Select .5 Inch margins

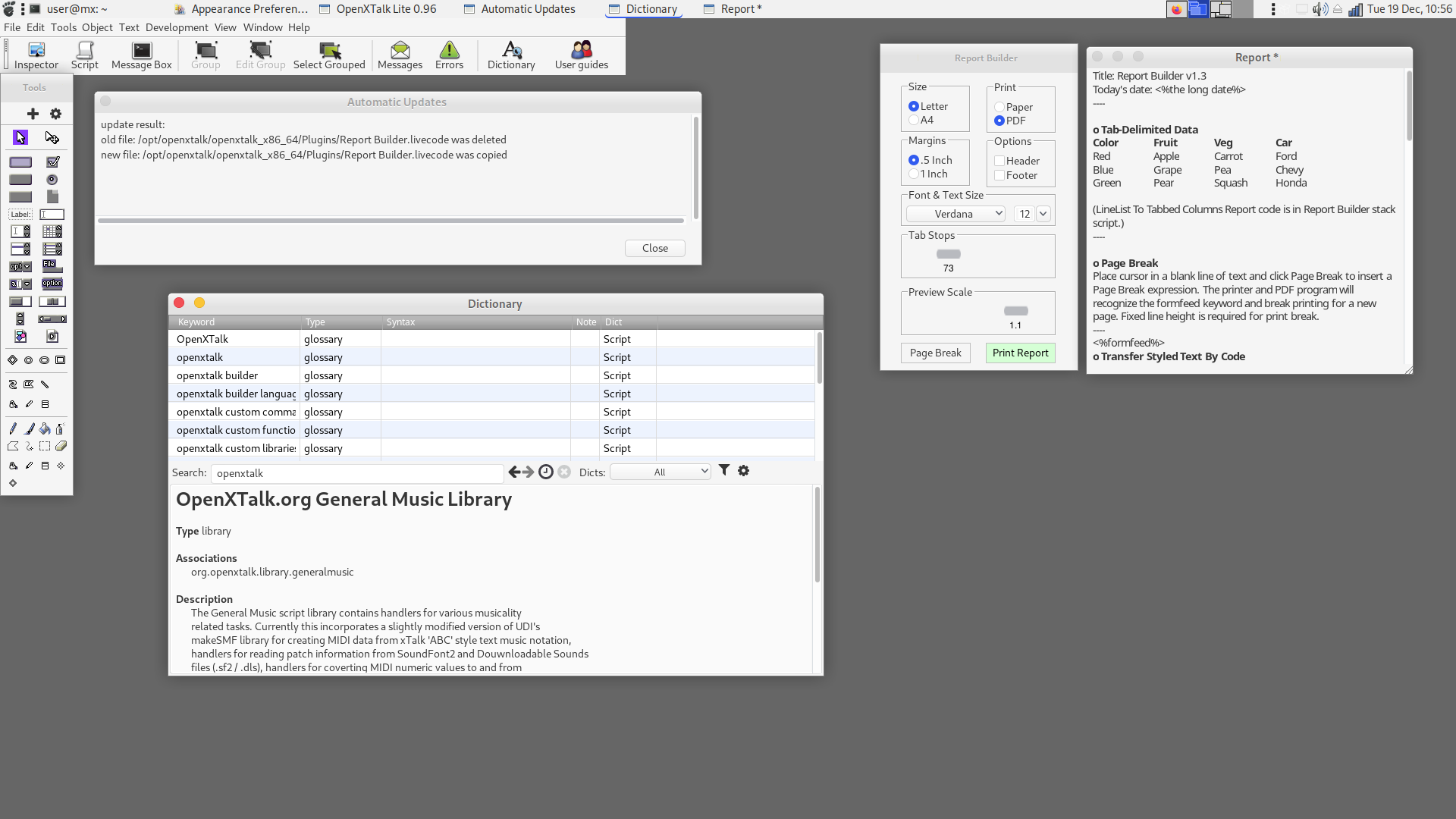930,160
